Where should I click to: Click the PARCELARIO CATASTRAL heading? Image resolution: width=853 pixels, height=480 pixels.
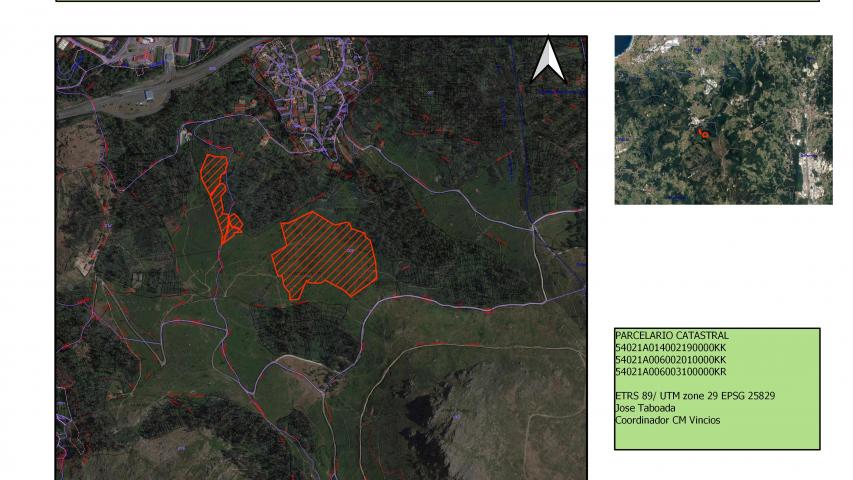(671, 336)
